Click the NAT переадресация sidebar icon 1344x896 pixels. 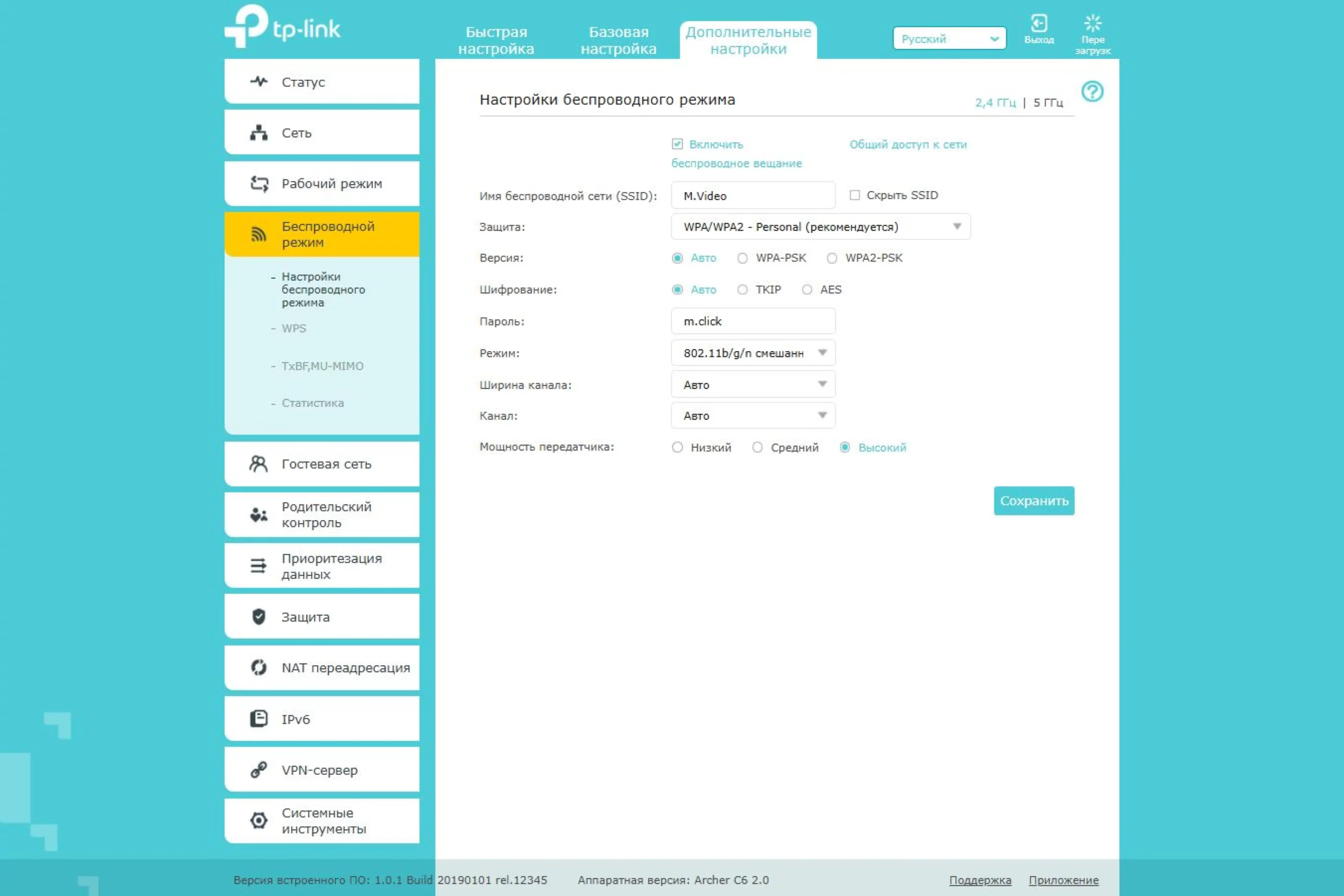click(x=259, y=668)
